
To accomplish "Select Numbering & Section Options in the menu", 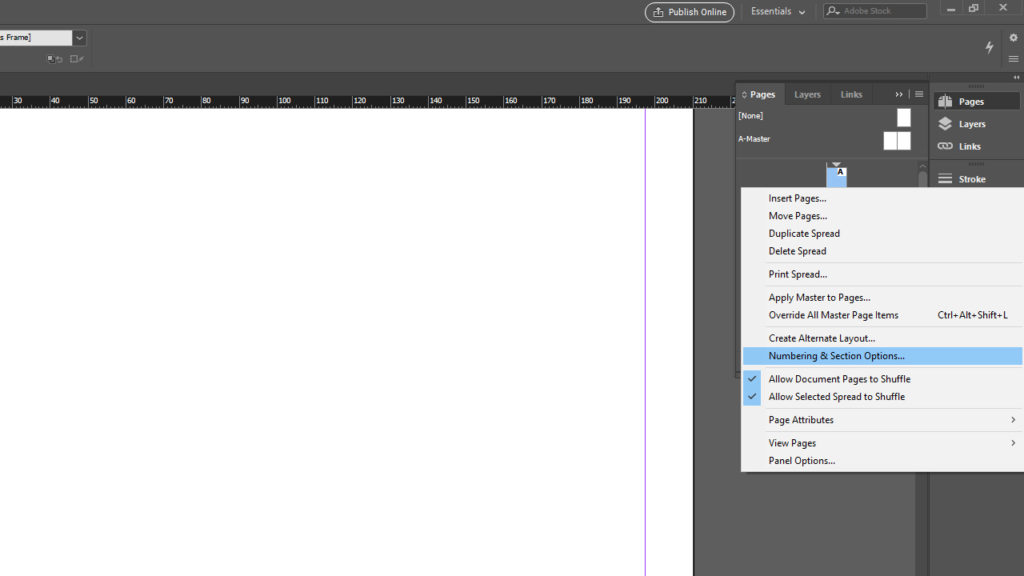I will tap(837, 355).
